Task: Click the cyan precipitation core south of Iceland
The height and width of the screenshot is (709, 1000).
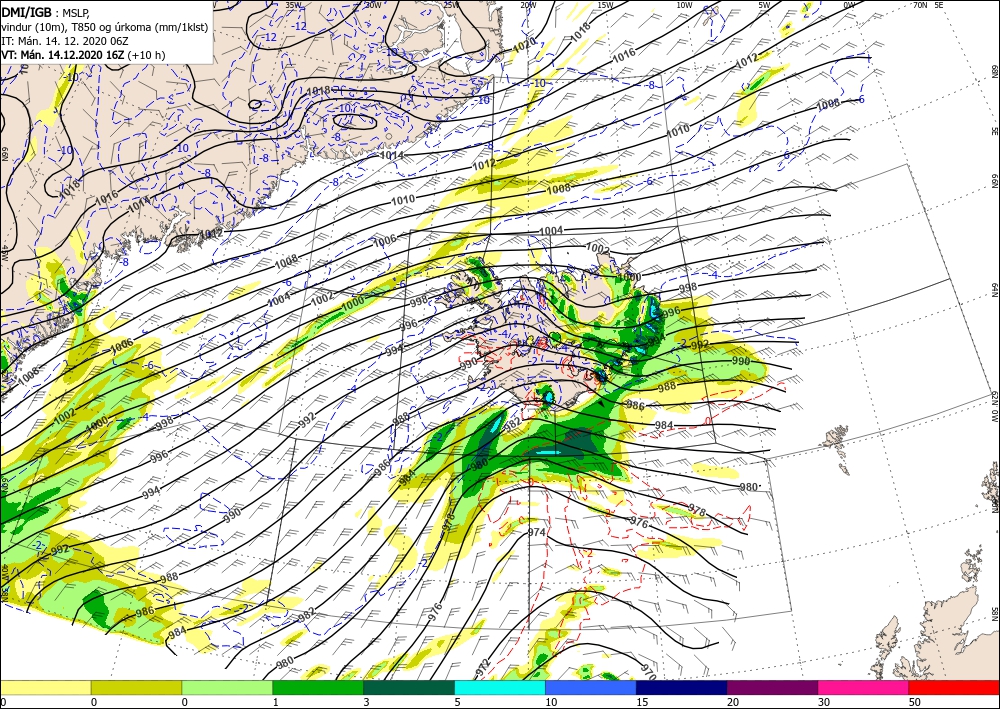Action: [x=548, y=452]
